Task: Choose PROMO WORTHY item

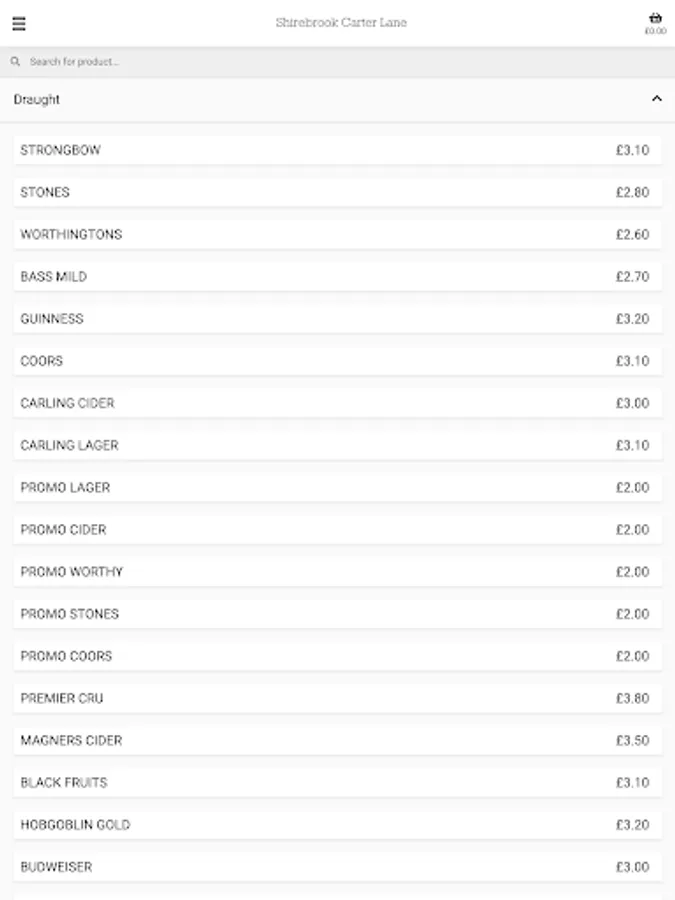Action: click(x=337, y=572)
